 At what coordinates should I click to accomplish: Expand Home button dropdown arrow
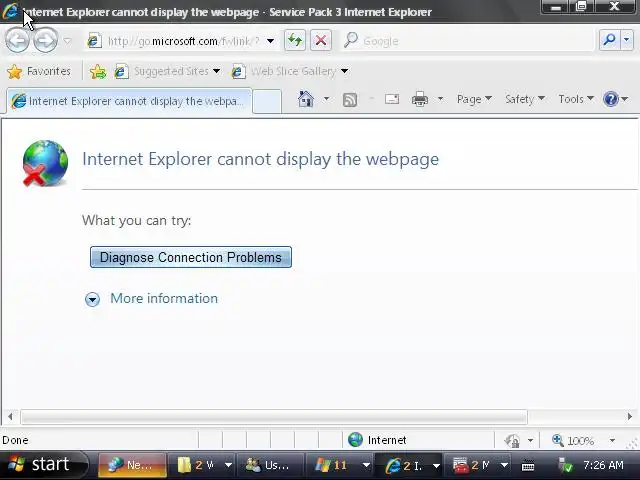click(x=326, y=99)
